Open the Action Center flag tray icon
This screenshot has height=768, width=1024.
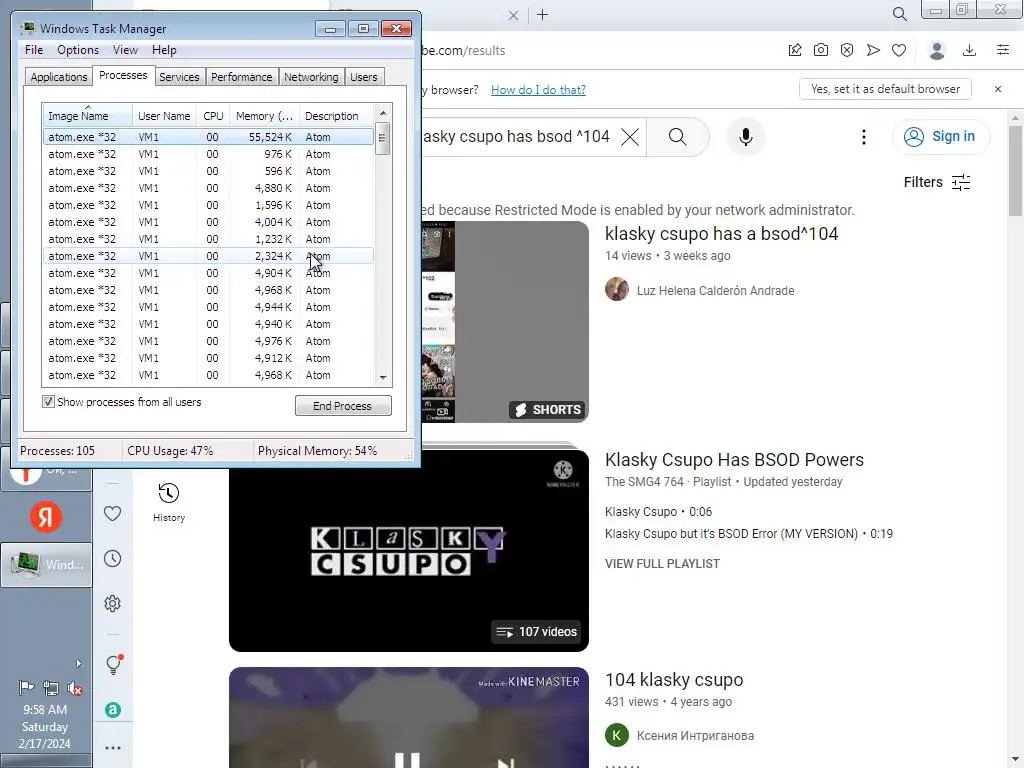[x=26, y=688]
